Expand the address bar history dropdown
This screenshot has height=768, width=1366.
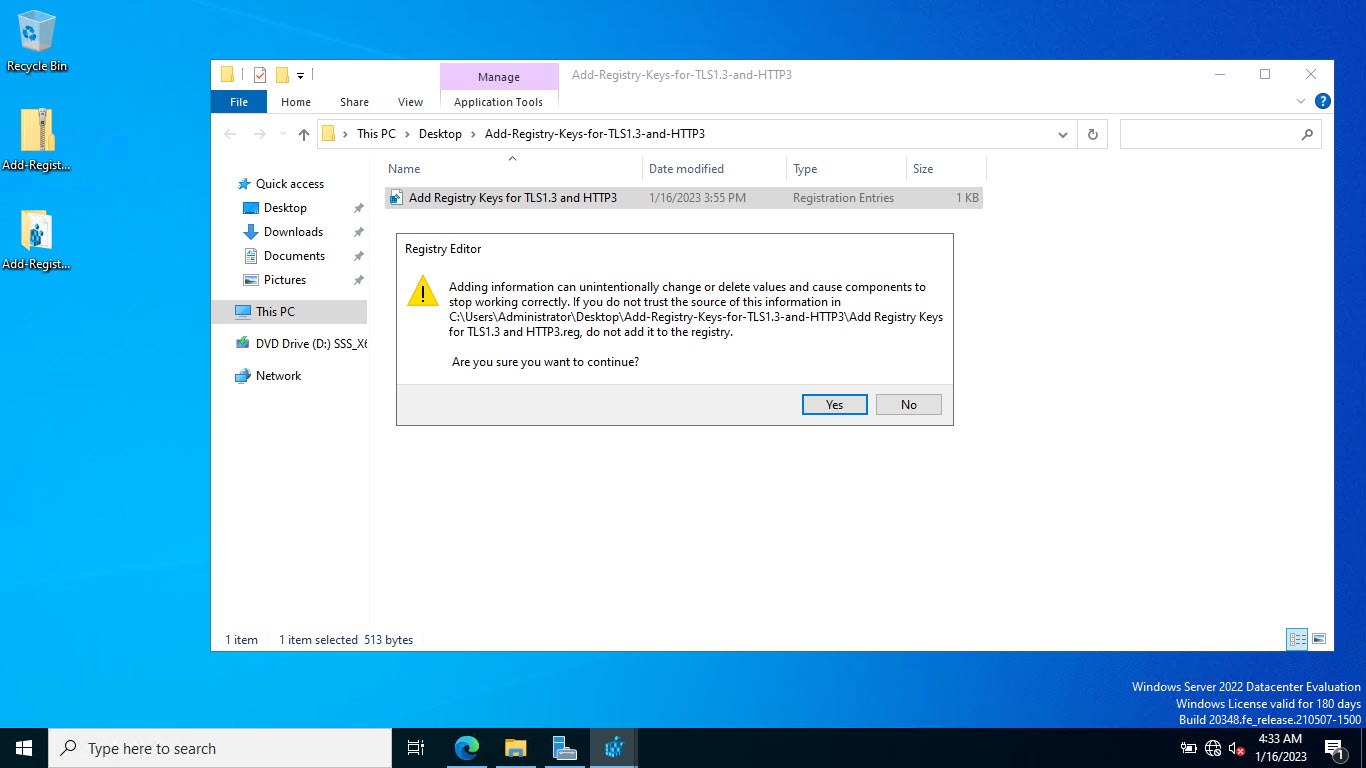click(1062, 134)
